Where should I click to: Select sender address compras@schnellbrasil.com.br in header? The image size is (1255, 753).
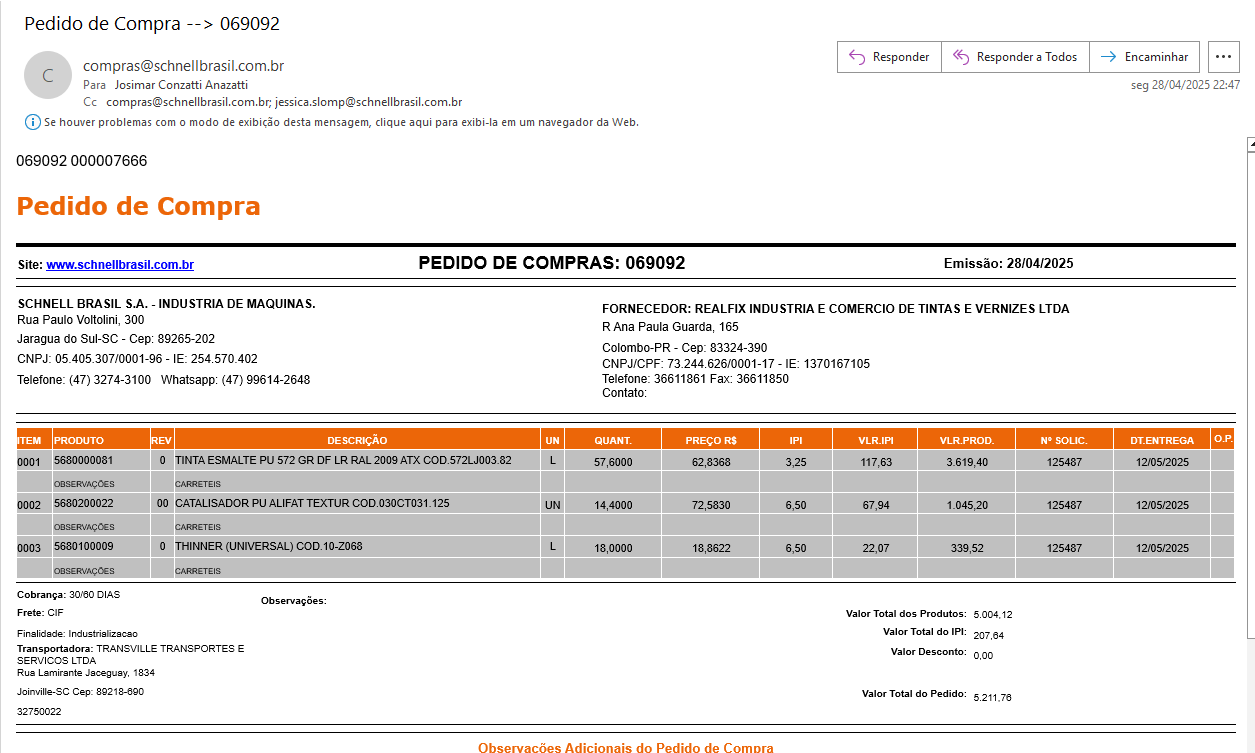pyautogui.click(x=183, y=66)
